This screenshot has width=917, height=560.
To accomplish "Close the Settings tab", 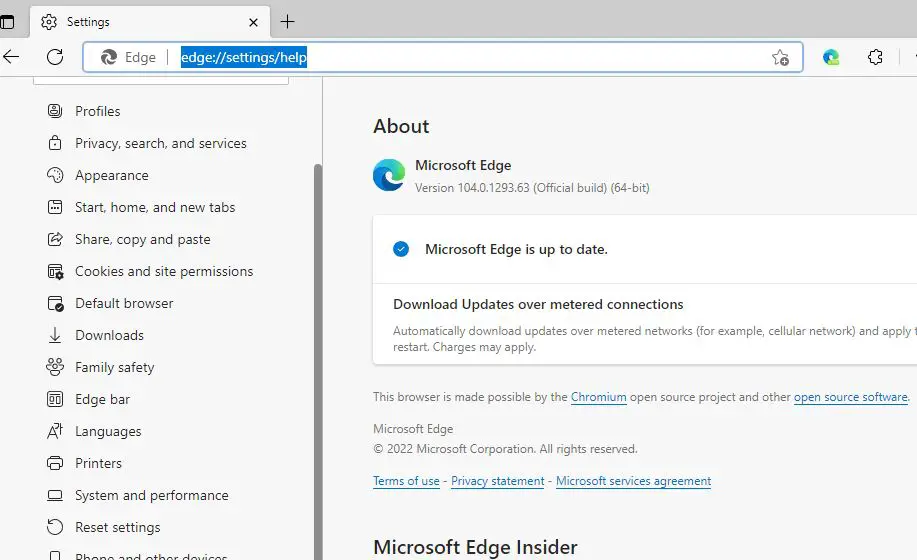I will (253, 22).
